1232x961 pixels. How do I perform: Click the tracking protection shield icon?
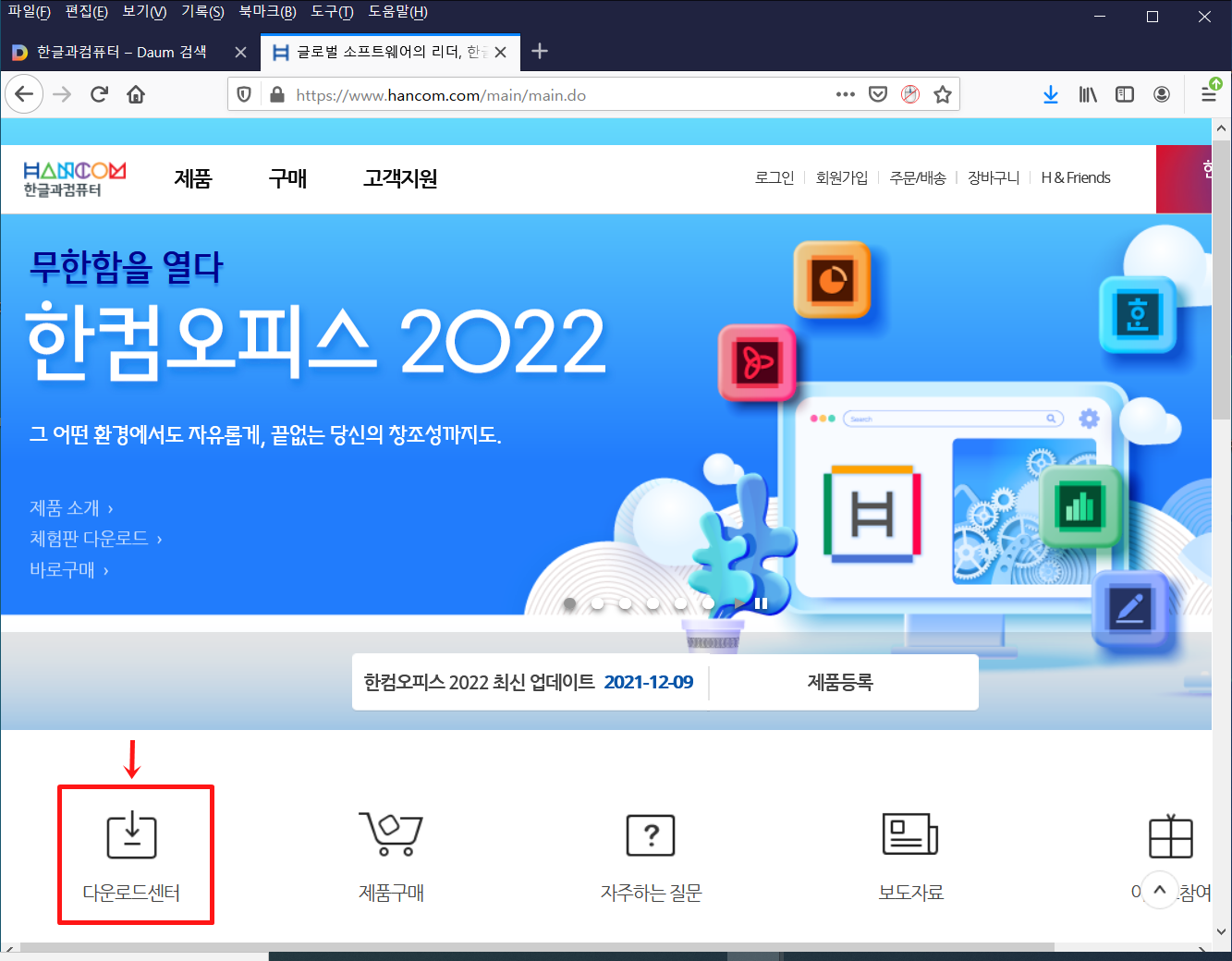pos(244,94)
